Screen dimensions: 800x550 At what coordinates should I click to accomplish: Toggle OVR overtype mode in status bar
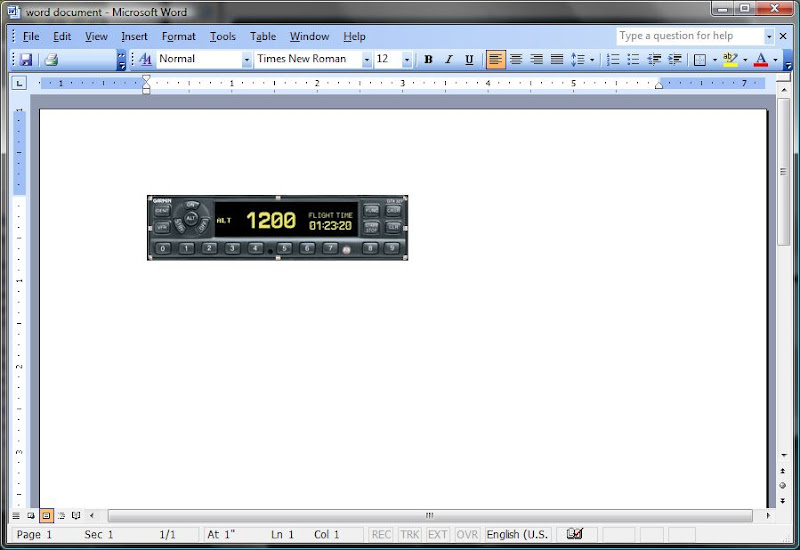click(x=467, y=535)
